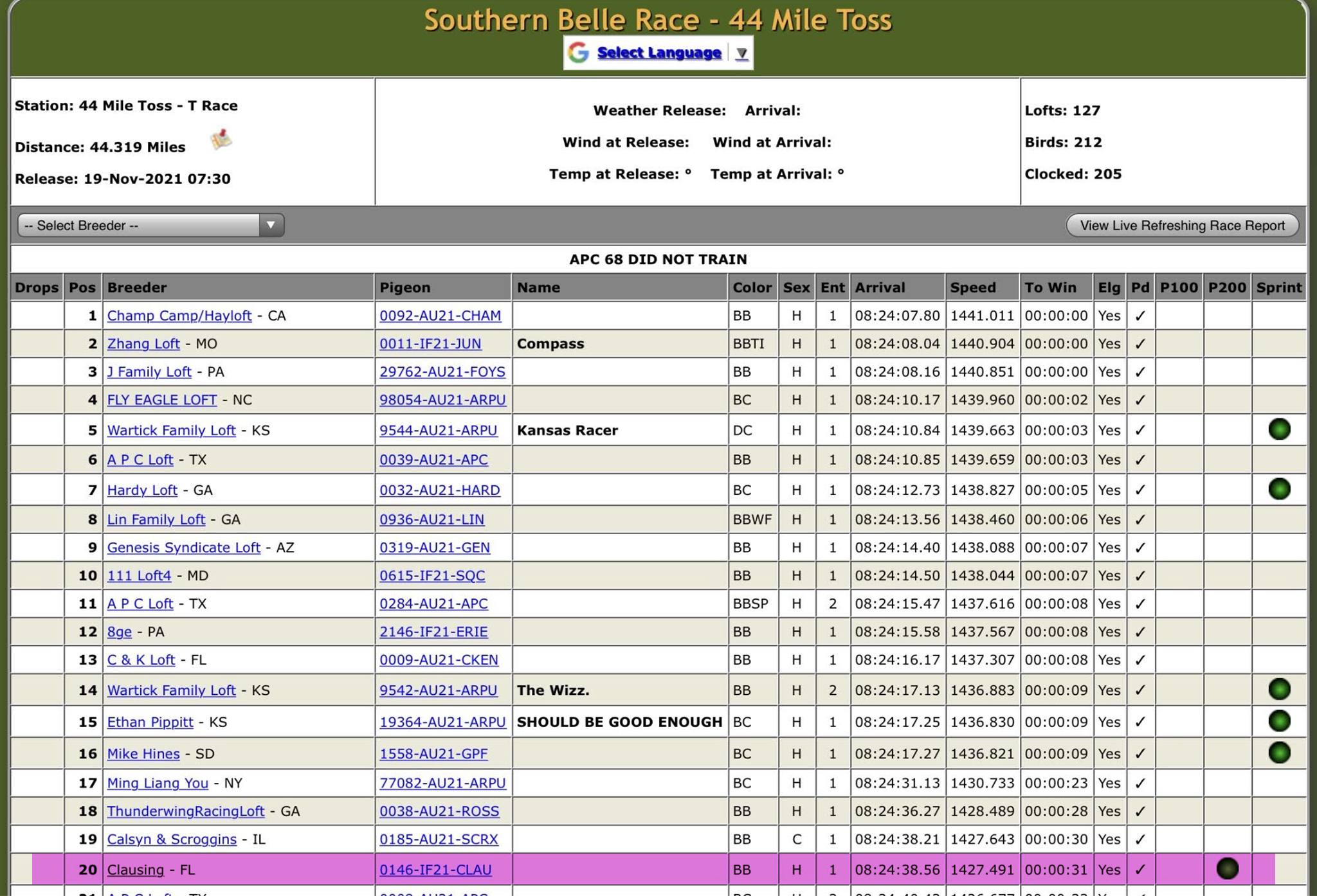Click the Google logo icon in the translate widget
This screenshot has height=896, width=1317.
coord(579,53)
